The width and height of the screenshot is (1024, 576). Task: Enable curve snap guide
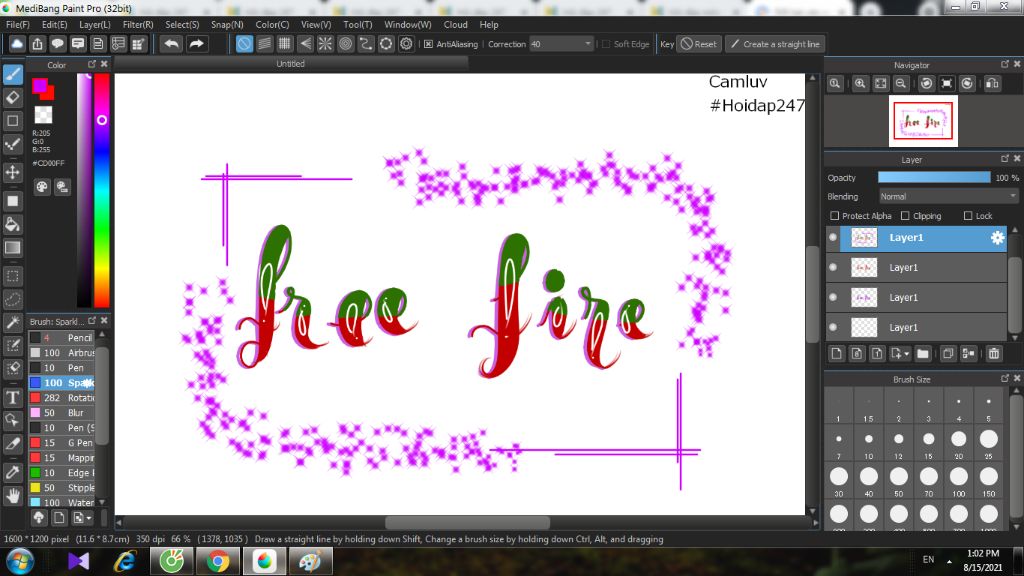[366, 44]
